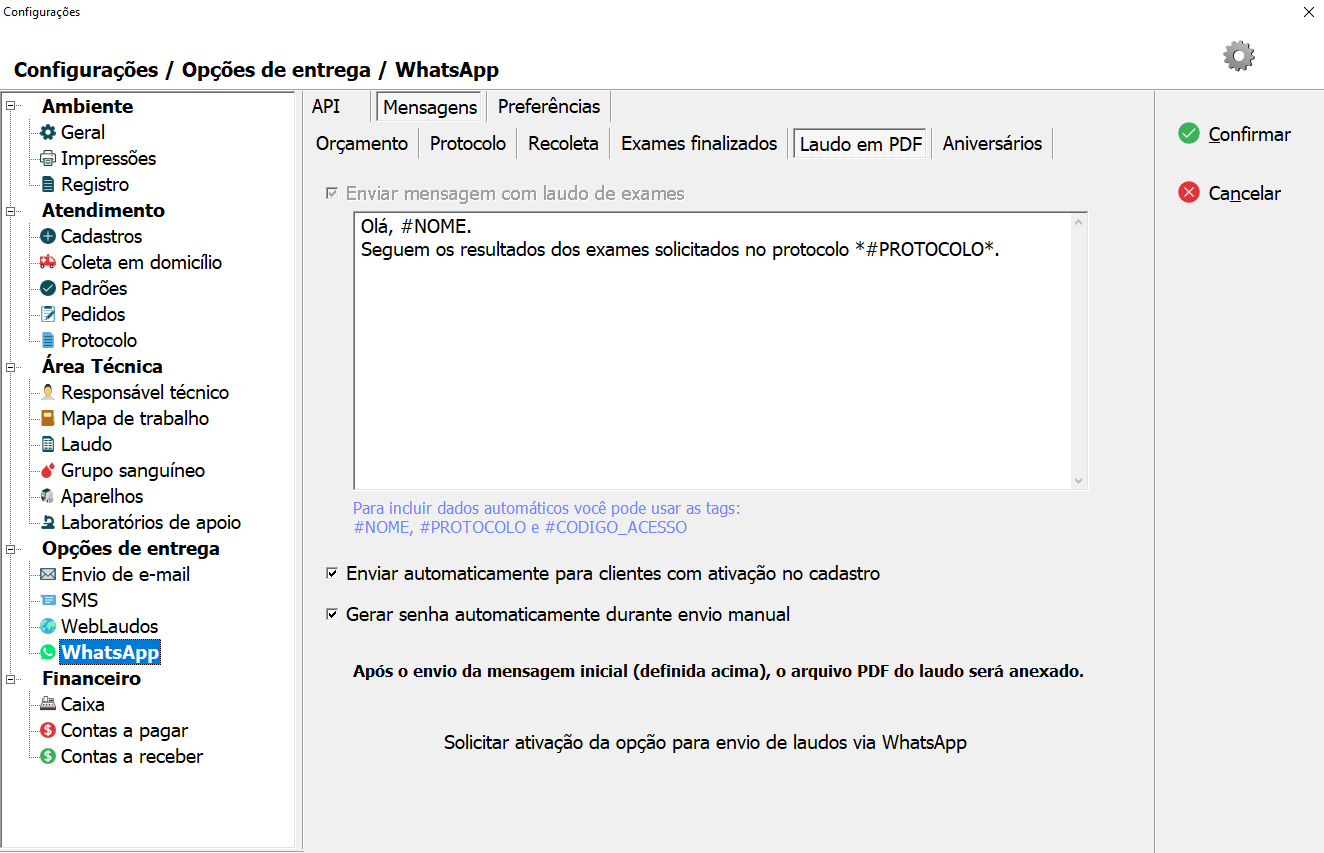The width and height of the screenshot is (1324, 853).
Task: Click the Aparelhos device icon
Action: [48, 496]
